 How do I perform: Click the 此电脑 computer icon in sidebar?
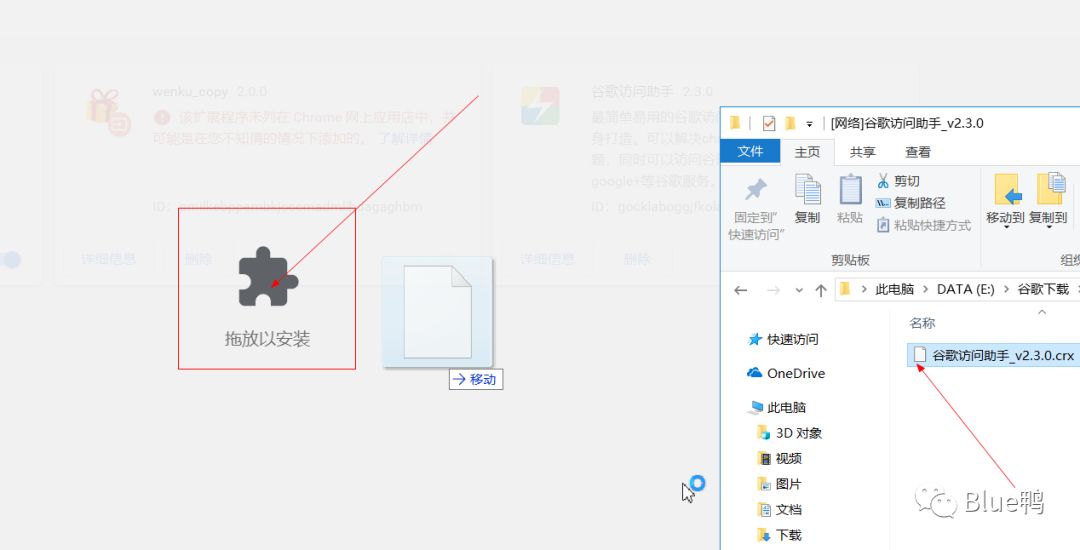pos(757,407)
